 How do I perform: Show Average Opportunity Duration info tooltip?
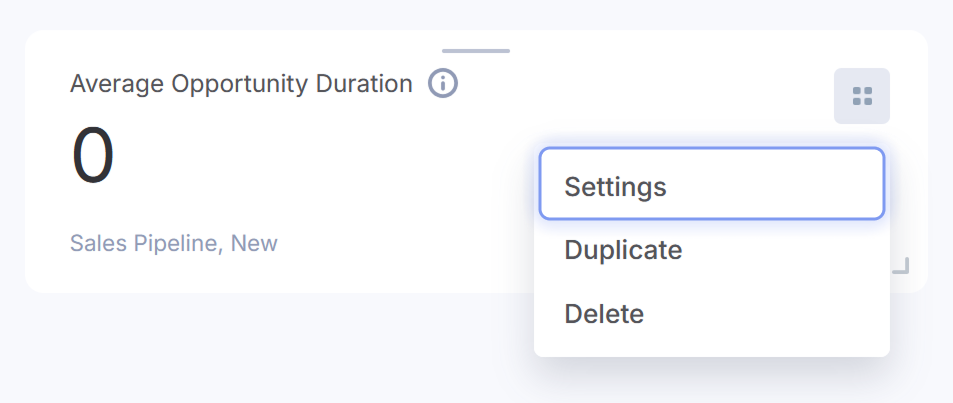(x=443, y=83)
